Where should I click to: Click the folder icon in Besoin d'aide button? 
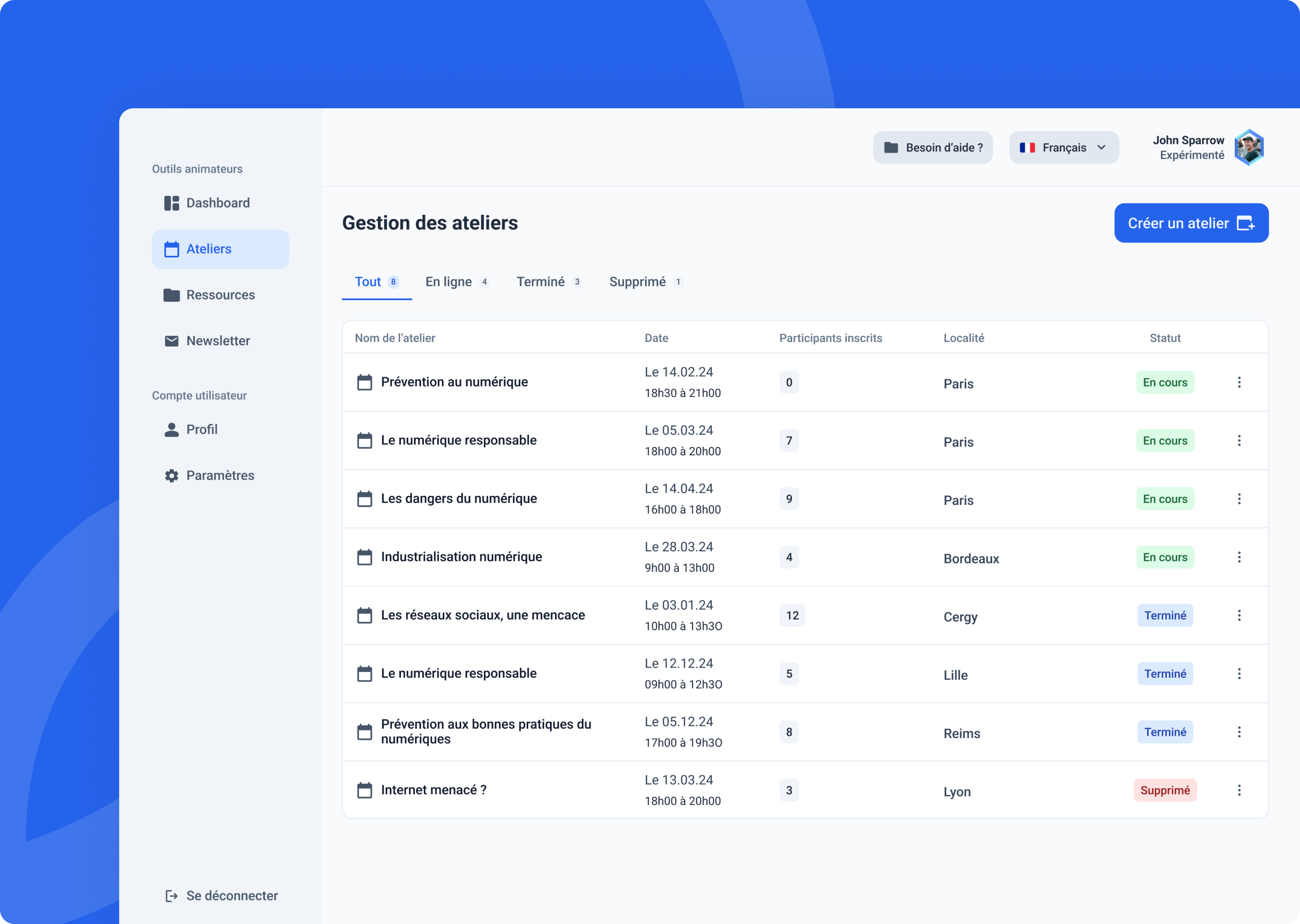pos(892,148)
